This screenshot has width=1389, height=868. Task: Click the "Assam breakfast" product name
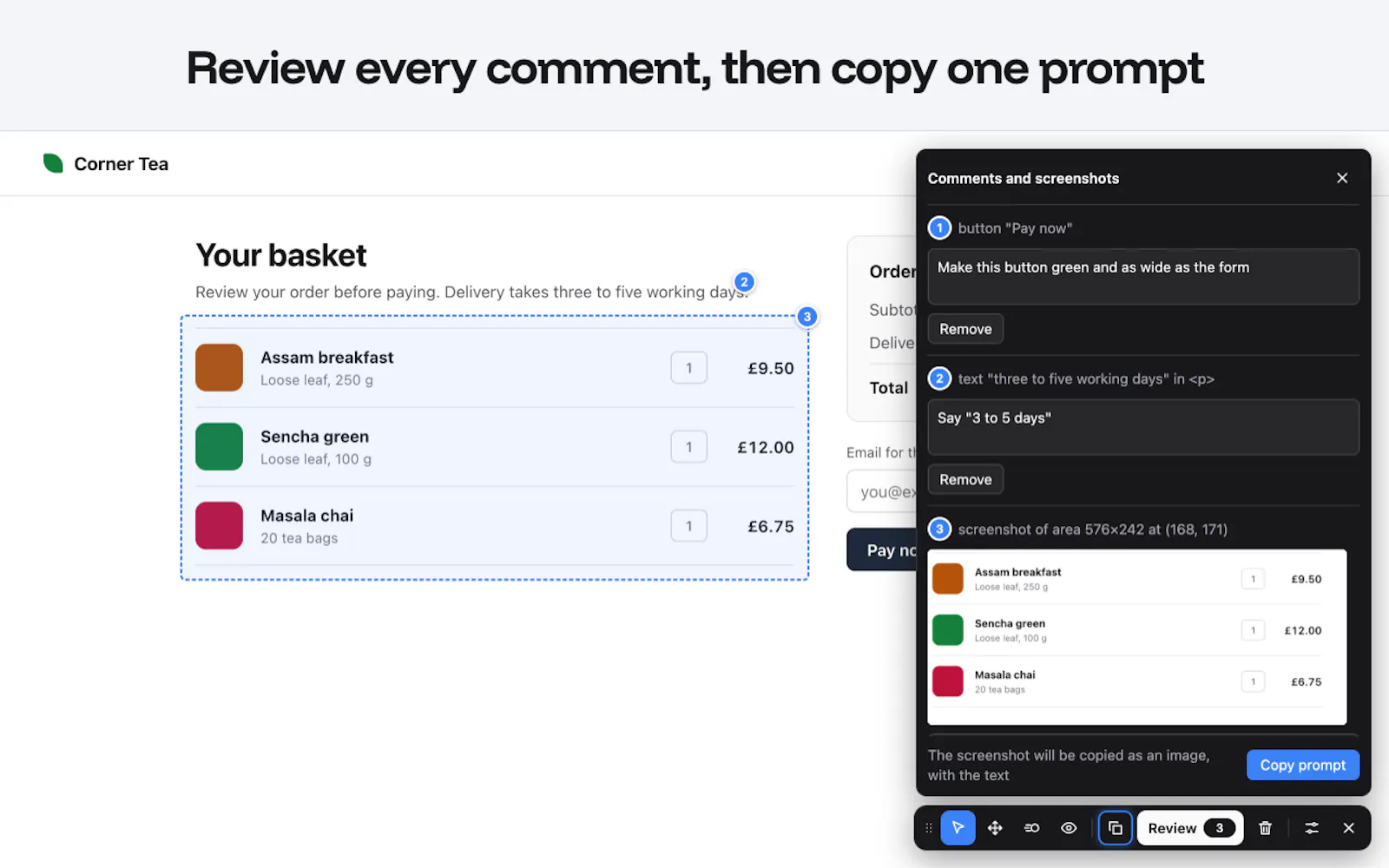coord(327,358)
